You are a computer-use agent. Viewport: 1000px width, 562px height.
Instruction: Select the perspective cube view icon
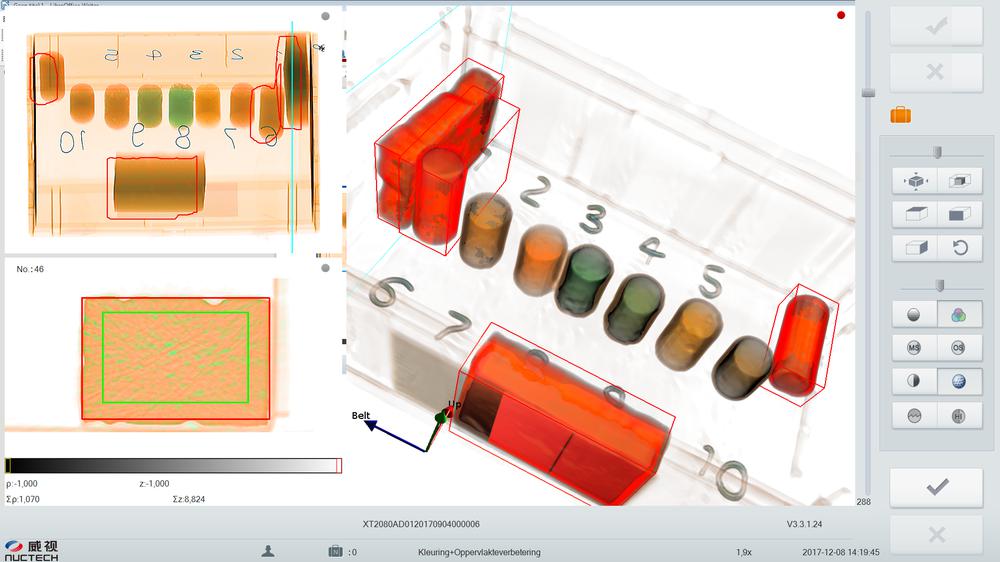click(959, 181)
